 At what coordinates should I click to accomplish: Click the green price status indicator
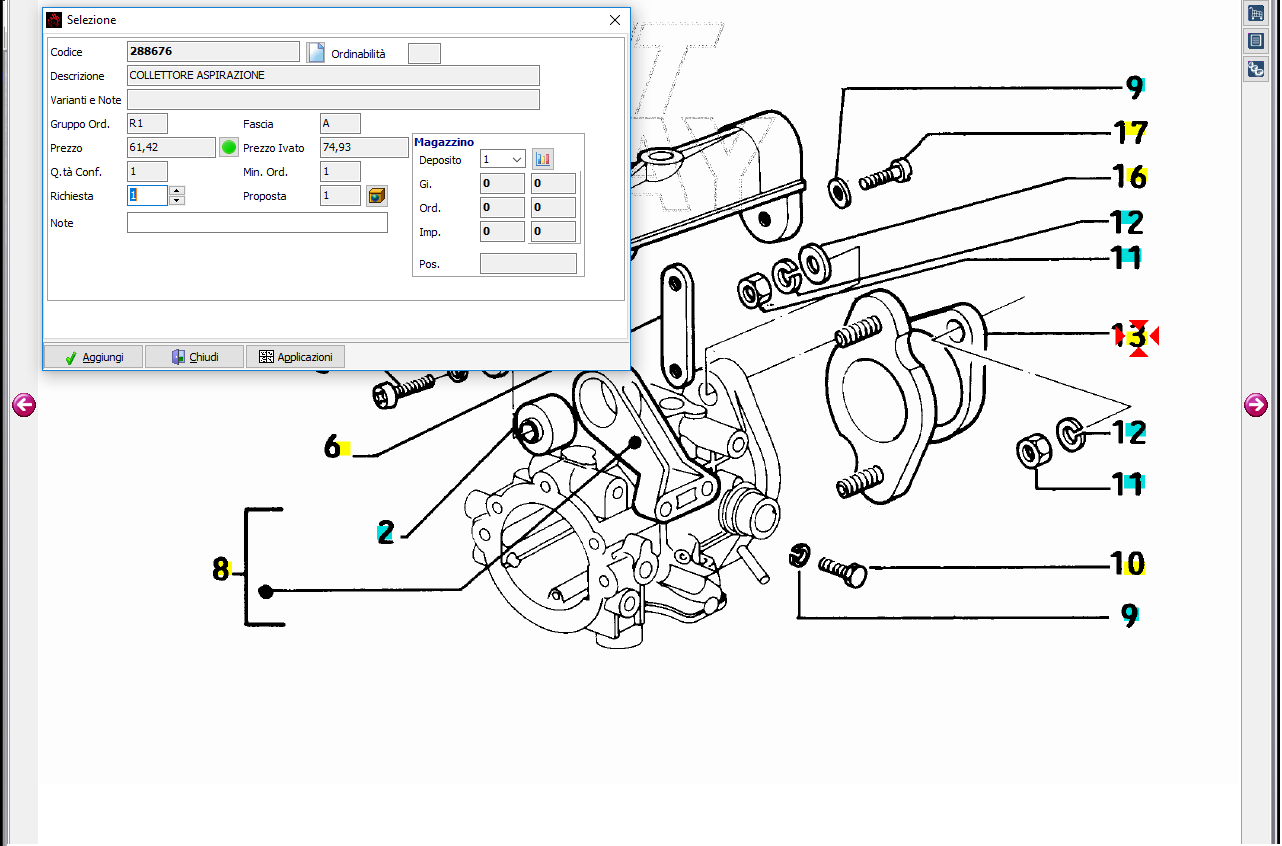coord(229,148)
